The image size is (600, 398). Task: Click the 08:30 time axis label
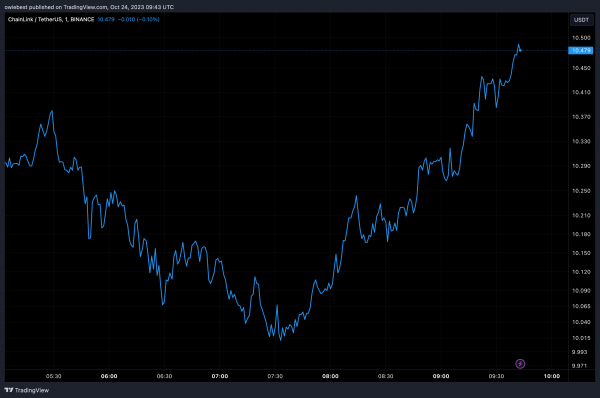pyautogui.click(x=385, y=376)
